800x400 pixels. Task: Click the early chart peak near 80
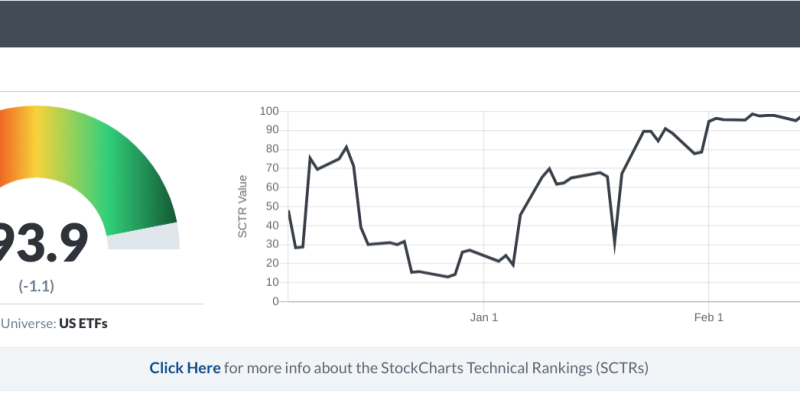tap(346, 147)
